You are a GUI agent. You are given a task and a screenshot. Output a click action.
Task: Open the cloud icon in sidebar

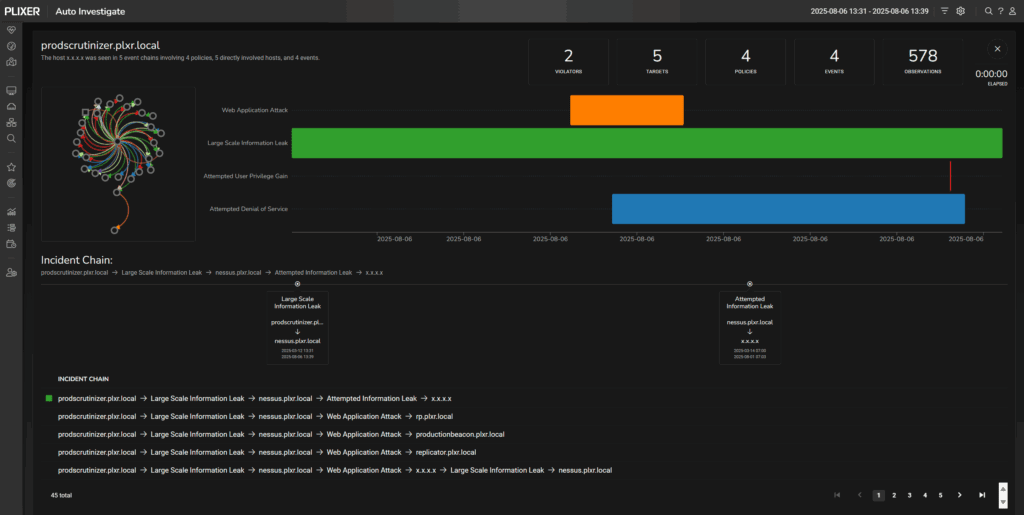10,106
